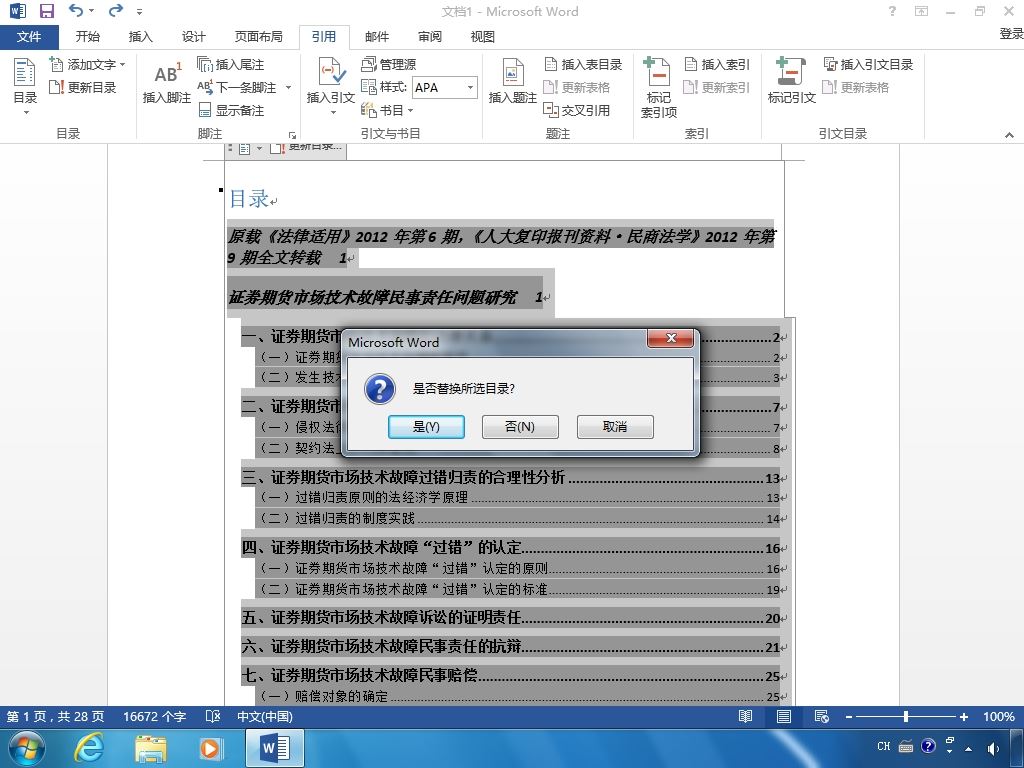Screen dimensions: 1024x768
Task: Click 是(Y) to replace the table
Action: 426,426
